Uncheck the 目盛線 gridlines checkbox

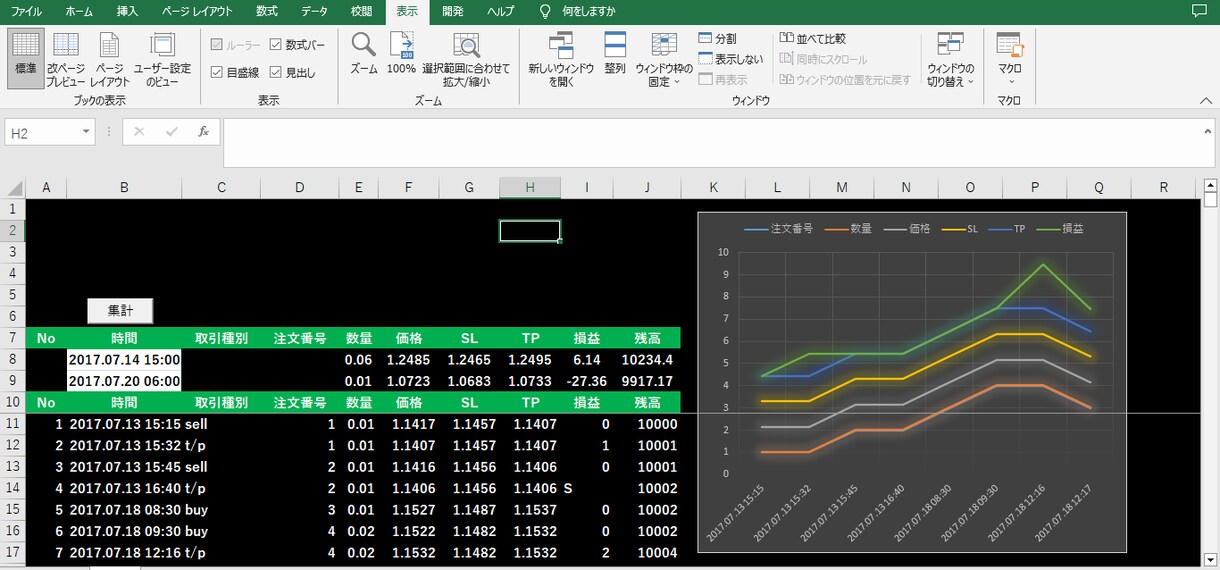tap(236, 72)
